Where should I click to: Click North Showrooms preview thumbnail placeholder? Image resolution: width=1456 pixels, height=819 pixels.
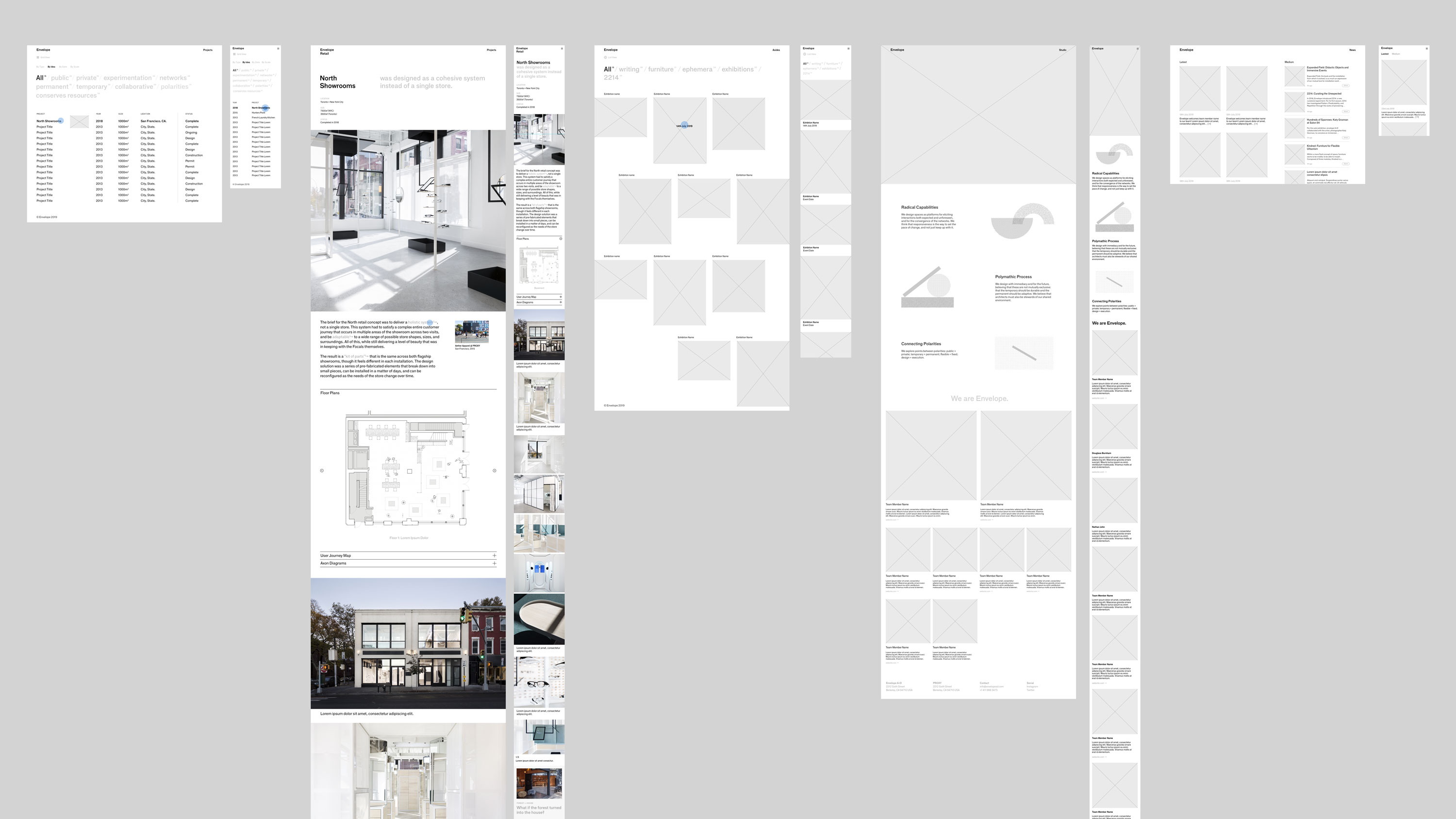pyautogui.click(x=79, y=121)
